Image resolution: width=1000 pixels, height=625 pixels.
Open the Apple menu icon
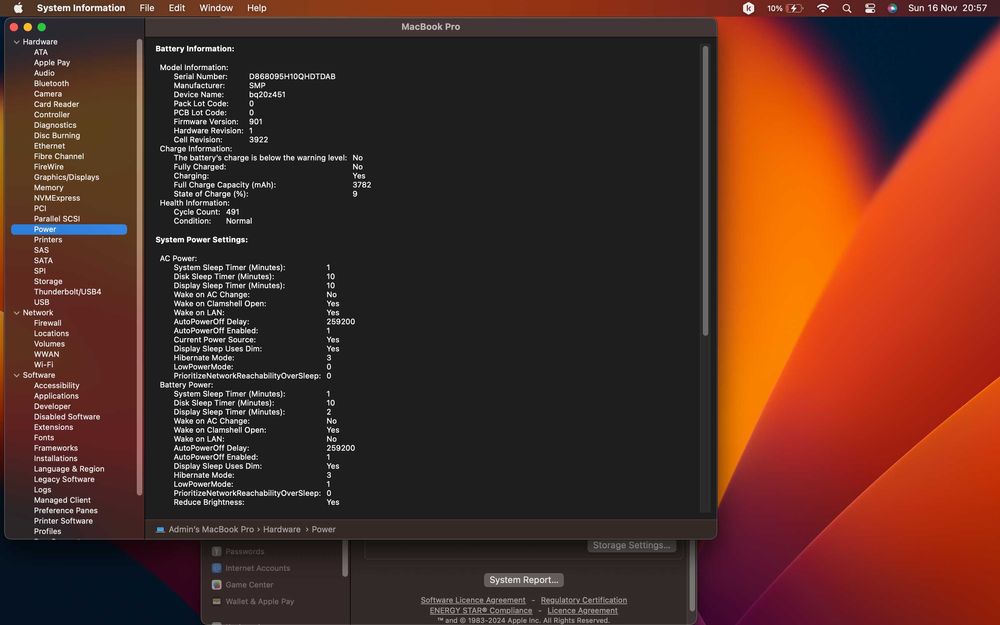point(18,8)
